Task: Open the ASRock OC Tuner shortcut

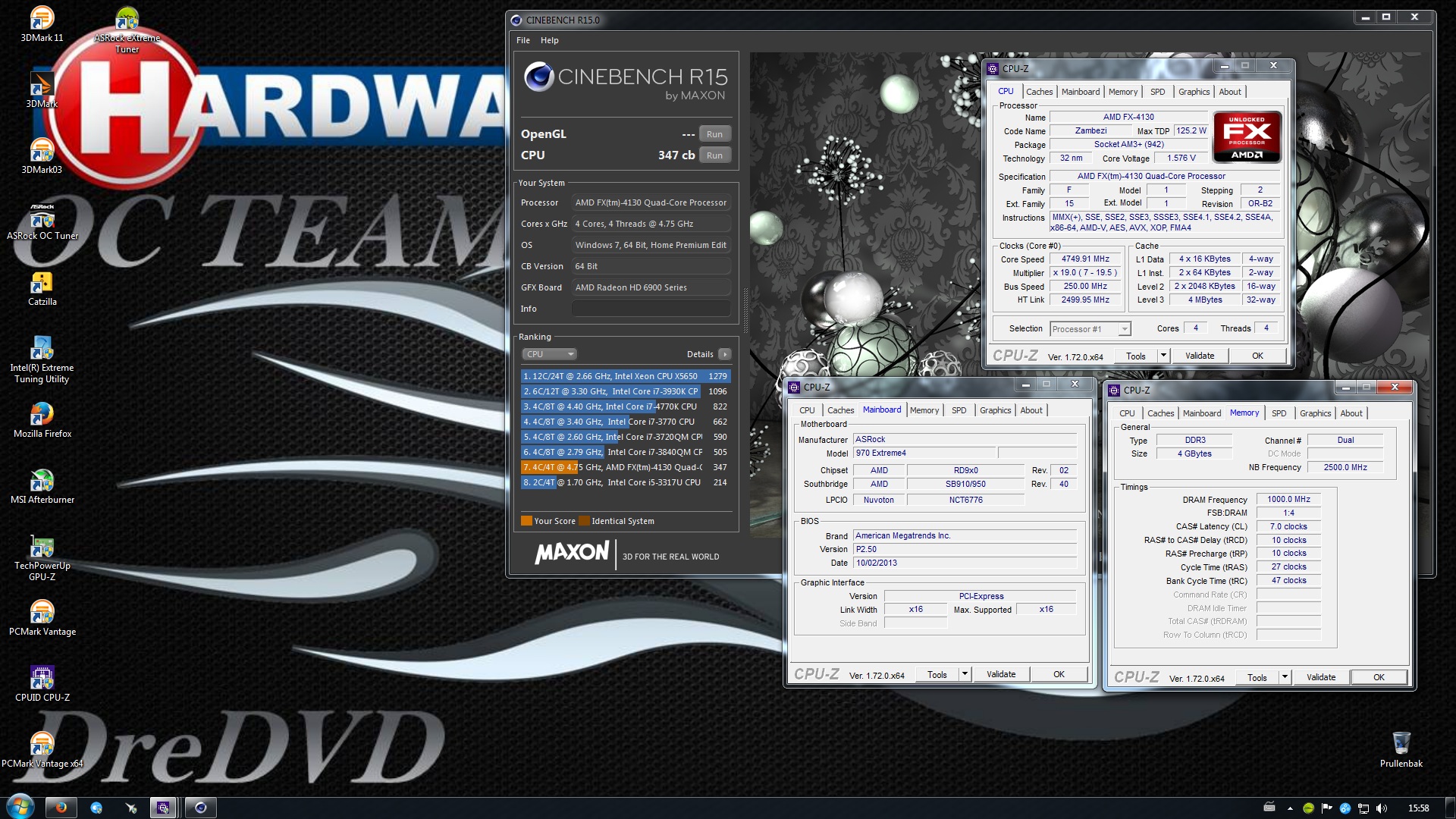Action: pyautogui.click(x=42, y=221)
